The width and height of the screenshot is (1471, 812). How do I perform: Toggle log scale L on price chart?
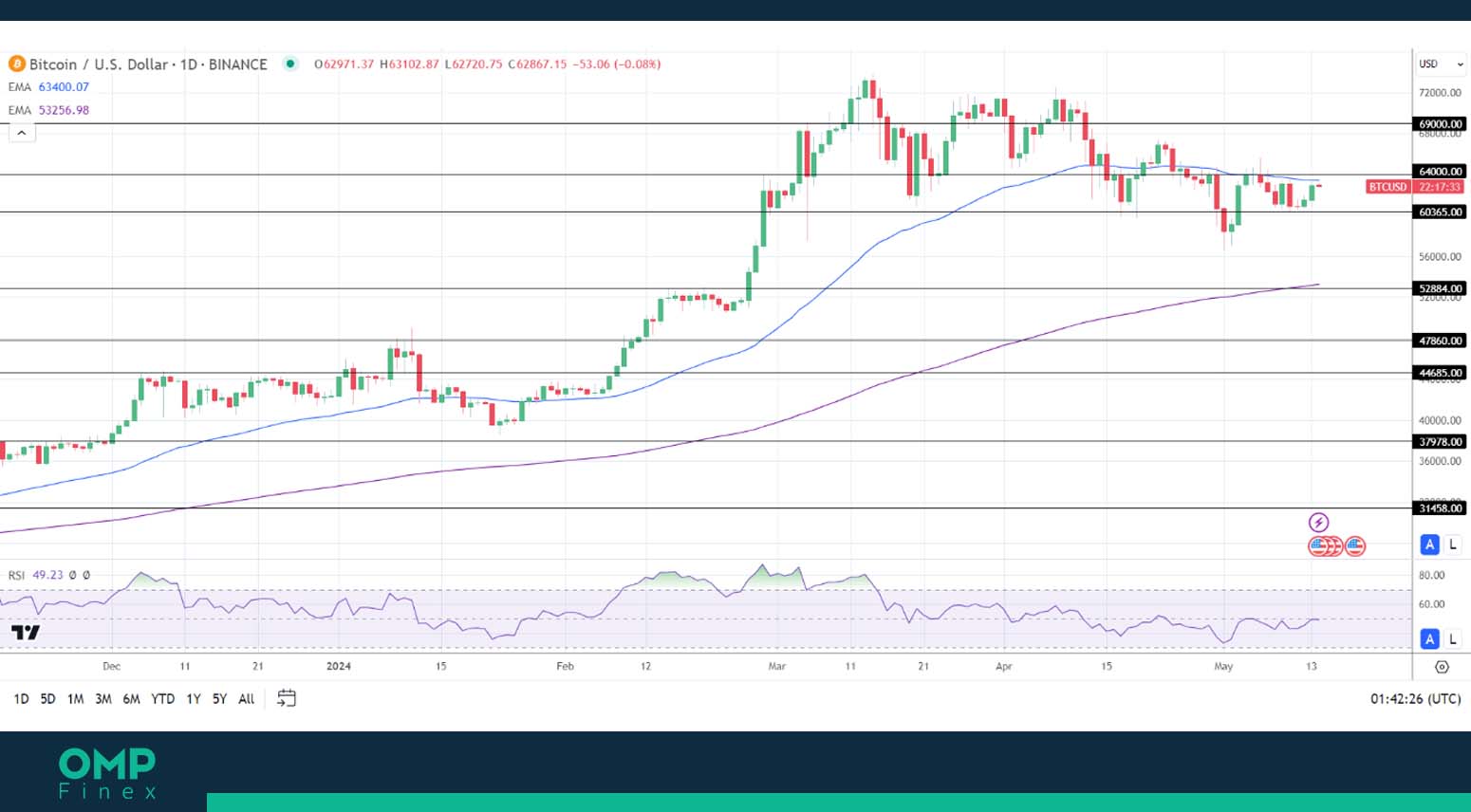tap(1452, 544)
